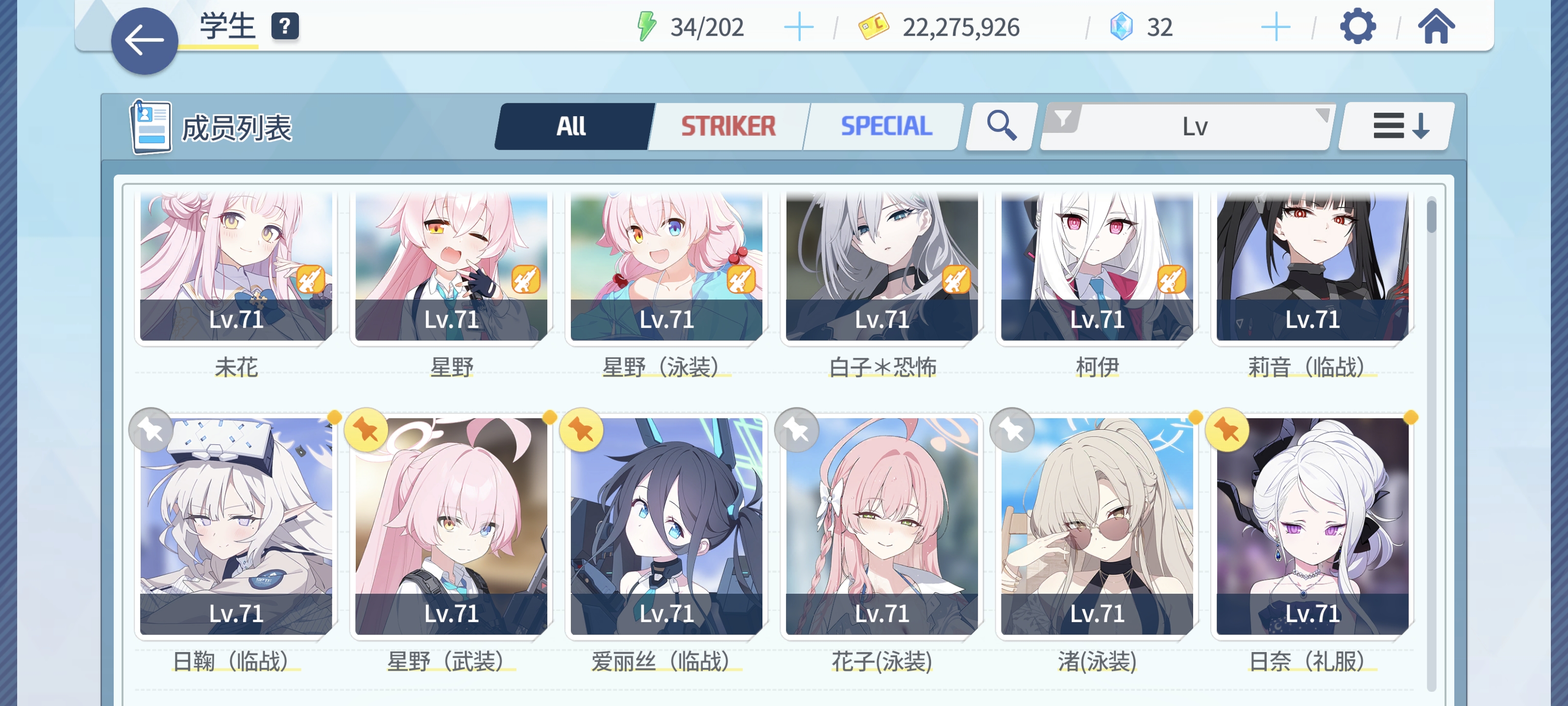1568x706 pixels.
Task: Tap the green lightning energy icon
Action: coord(646,27)
